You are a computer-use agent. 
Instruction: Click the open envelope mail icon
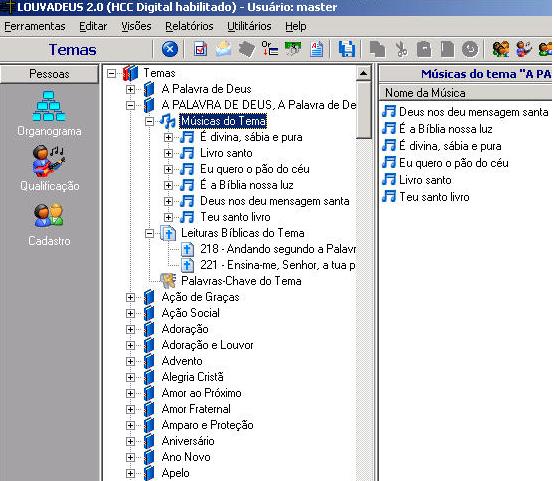click(224, 49)
